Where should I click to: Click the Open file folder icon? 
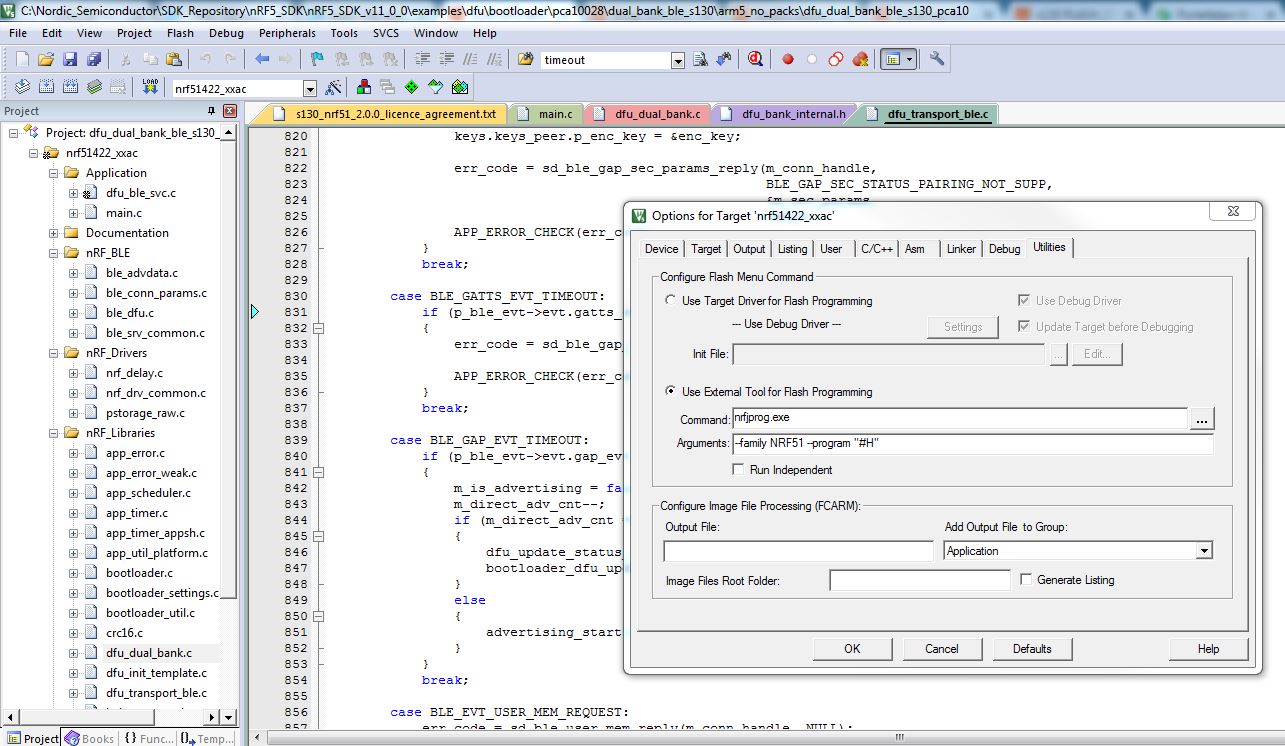(x=45, y=60)
